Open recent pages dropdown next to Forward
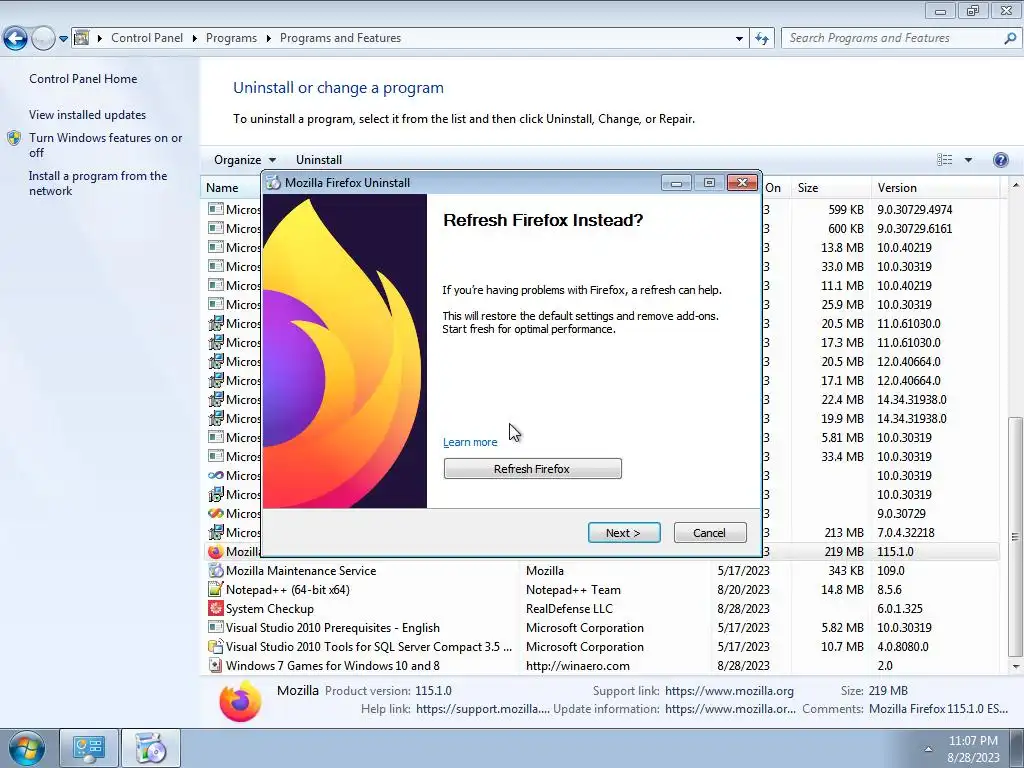Image resolution: width=1024 pixels, height=768 pixels. 63,39
